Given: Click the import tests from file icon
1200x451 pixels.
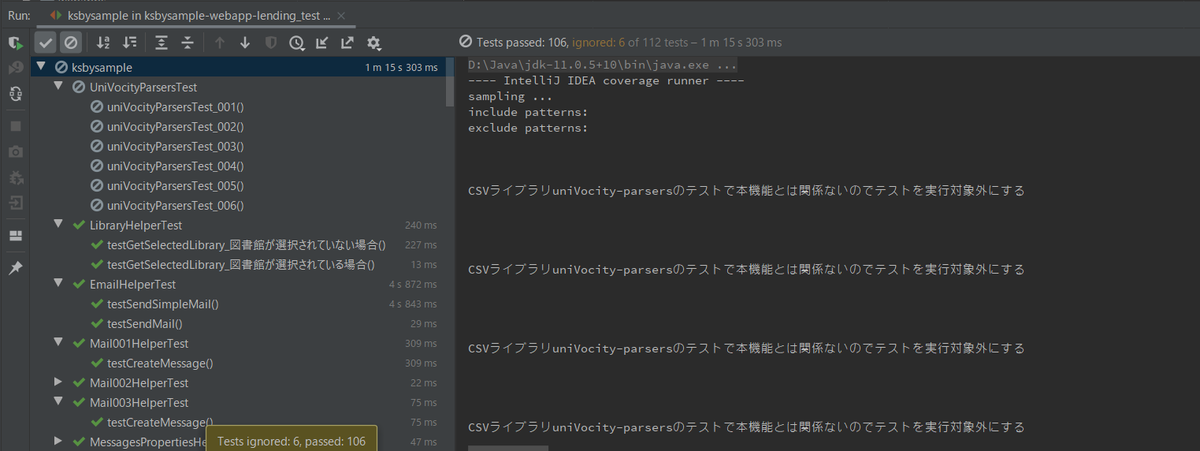Looking at the screenshot, I should pyautogui.click(x=322, y=42).
